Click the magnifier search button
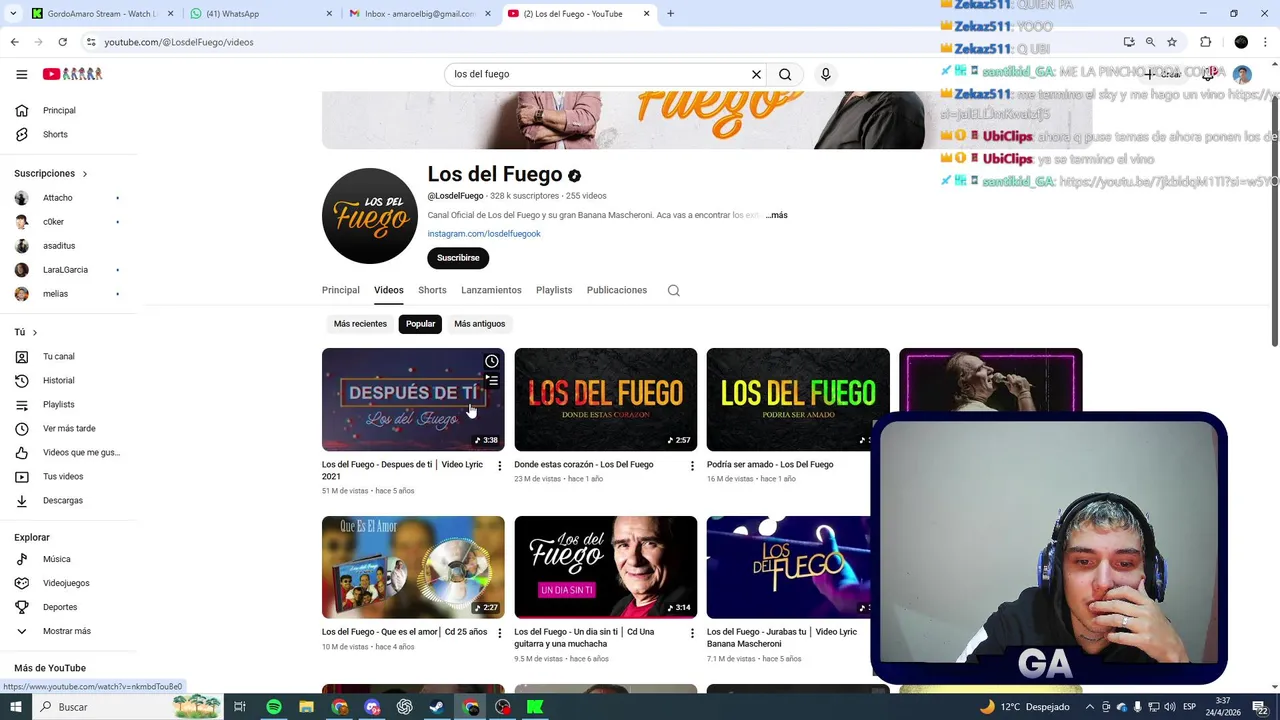 (785, 74)
